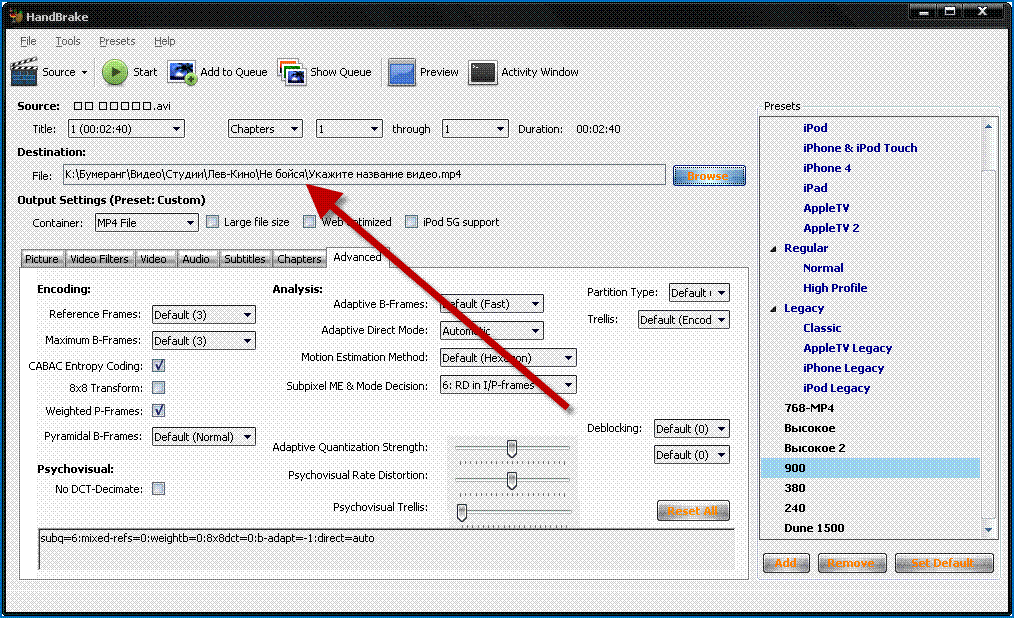Select the AppleTV 2 preset
1014x618 pixels.
(x=831, y=228)
